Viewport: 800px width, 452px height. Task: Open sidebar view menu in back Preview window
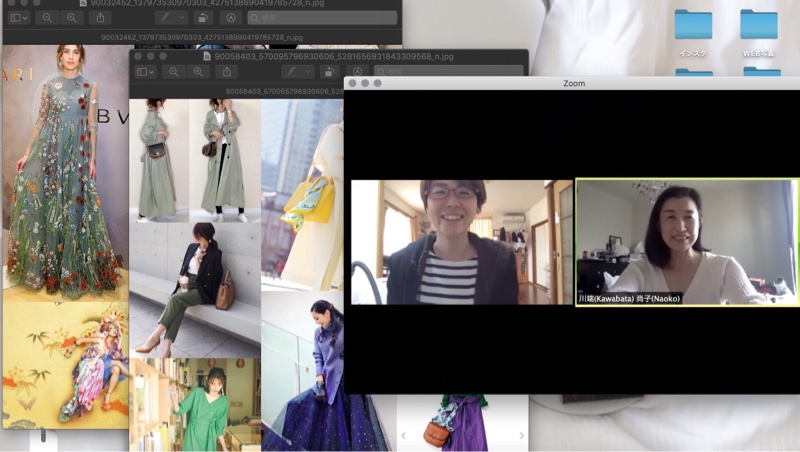coord(19,18)
